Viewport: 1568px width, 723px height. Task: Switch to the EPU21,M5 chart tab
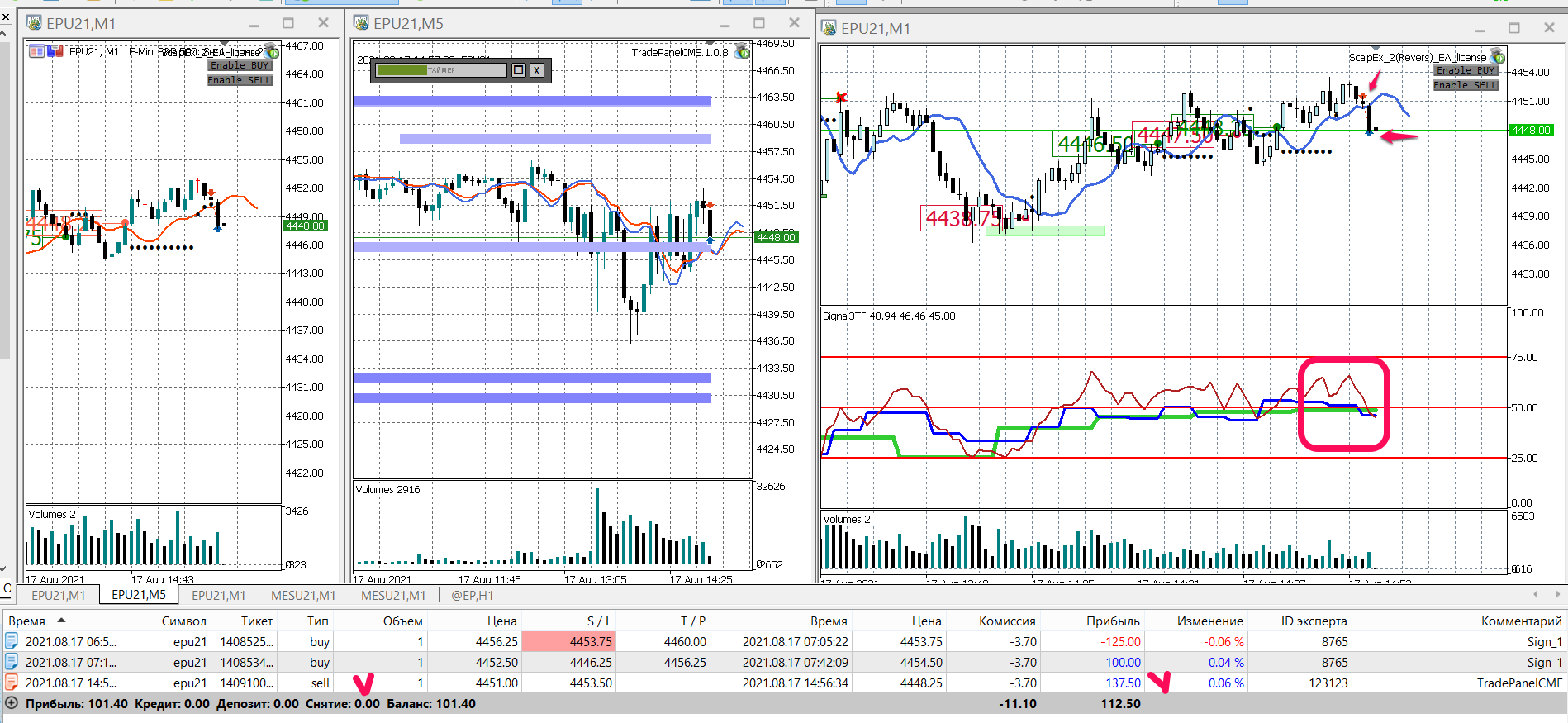click(x=139, y=595)
